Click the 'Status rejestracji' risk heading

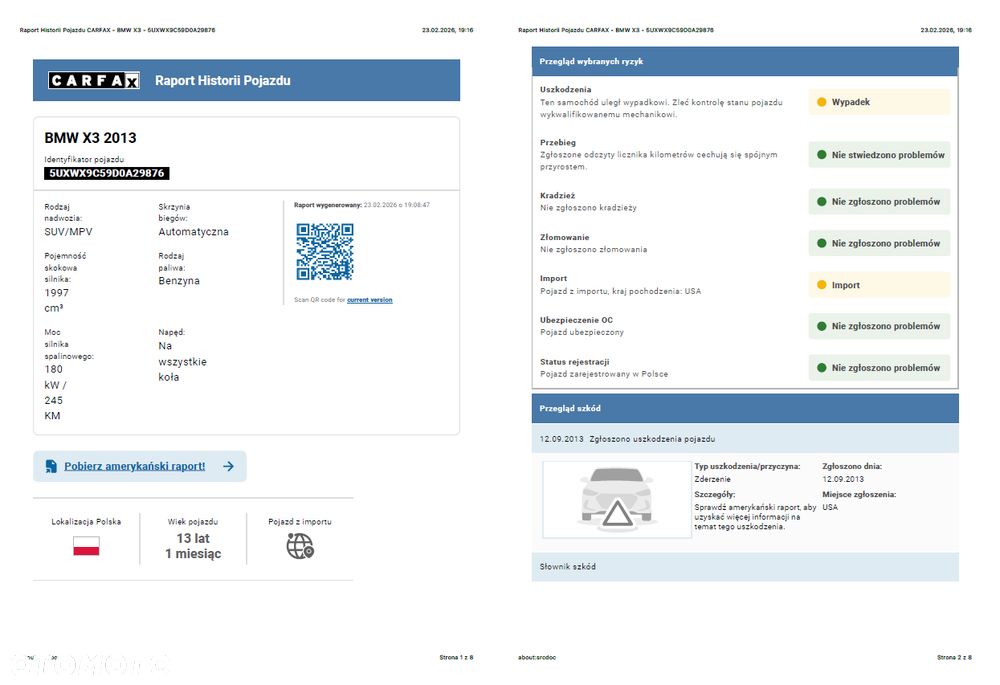point(574,362)
